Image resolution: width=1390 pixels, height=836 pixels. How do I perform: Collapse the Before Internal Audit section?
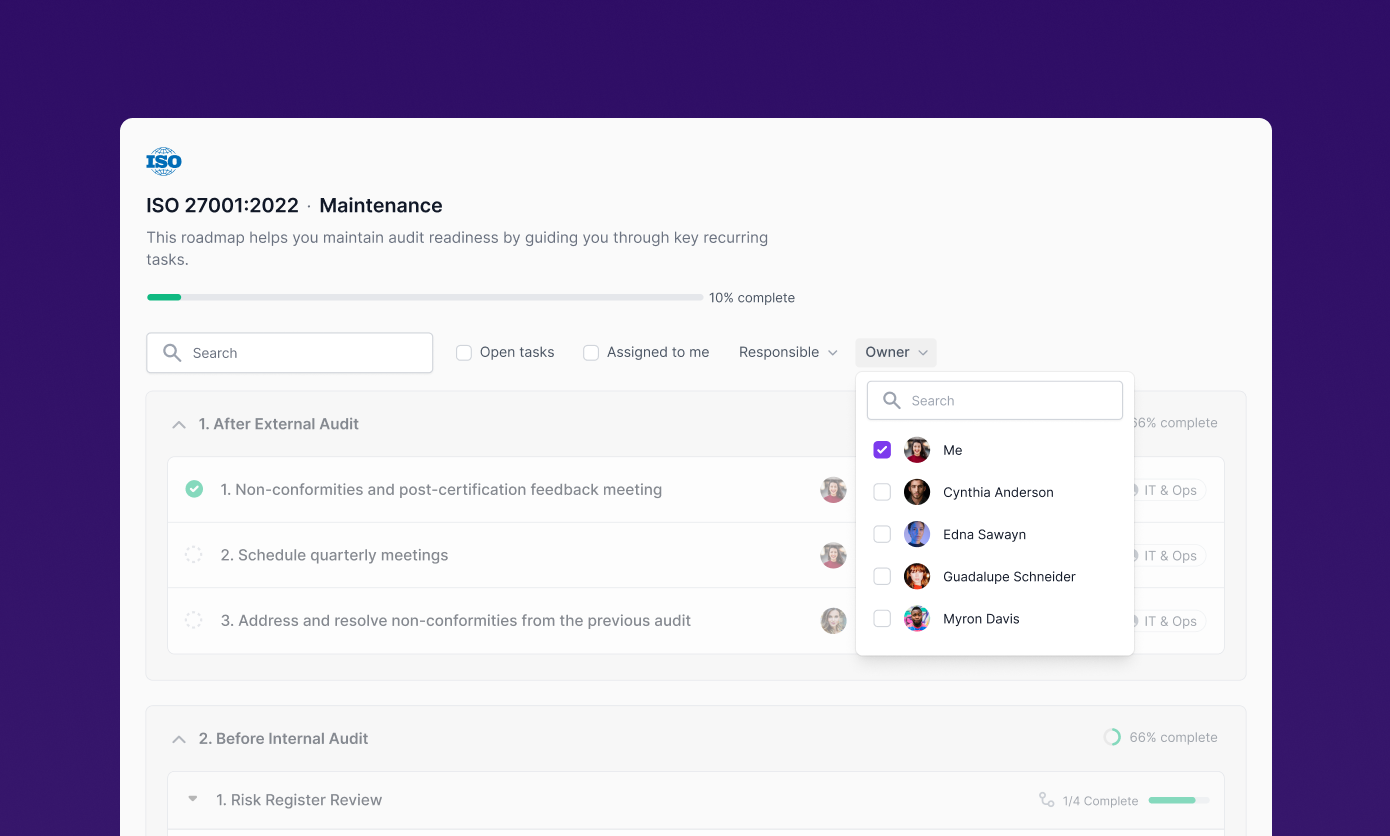pos(179,739)
